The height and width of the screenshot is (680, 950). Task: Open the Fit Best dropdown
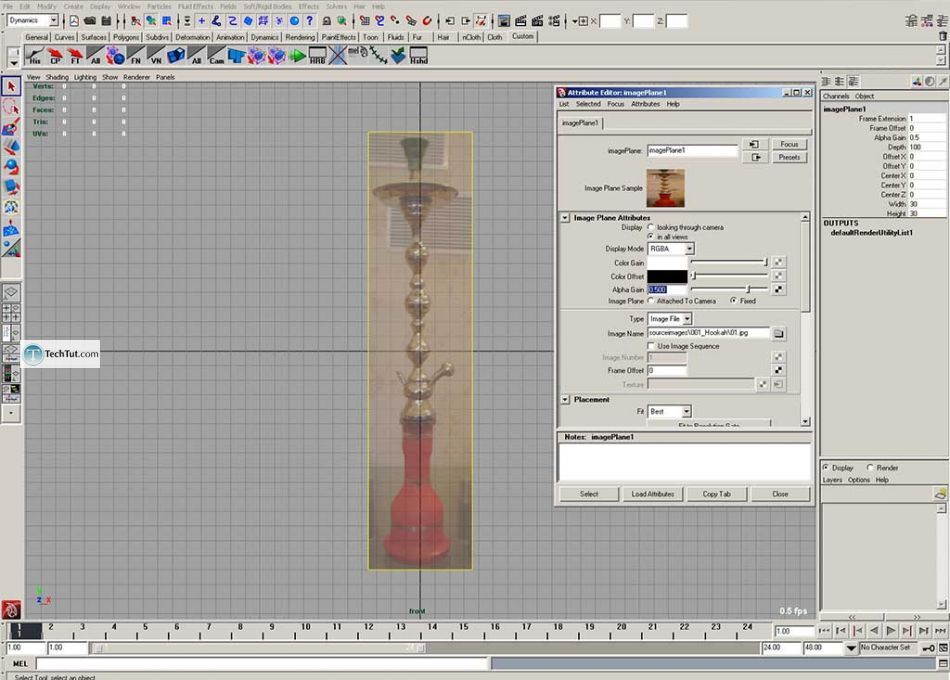coord(669,412)
